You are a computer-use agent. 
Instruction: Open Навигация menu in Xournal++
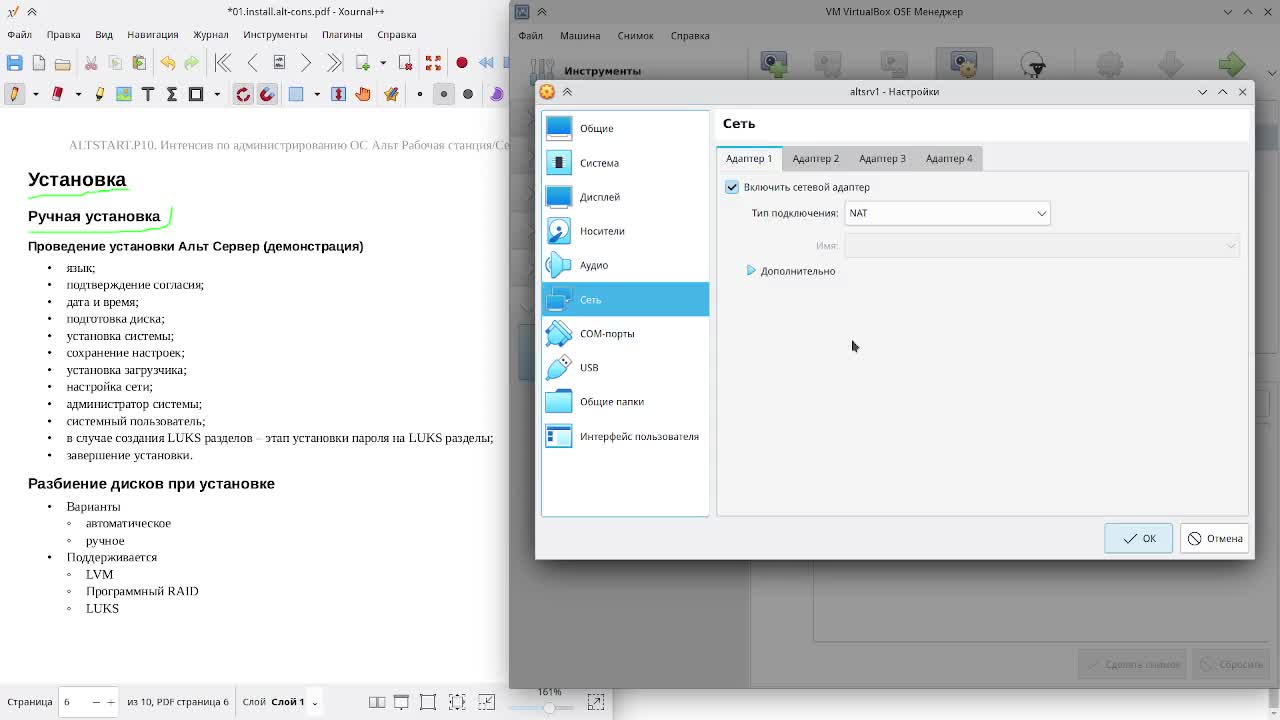coord(153,34)
